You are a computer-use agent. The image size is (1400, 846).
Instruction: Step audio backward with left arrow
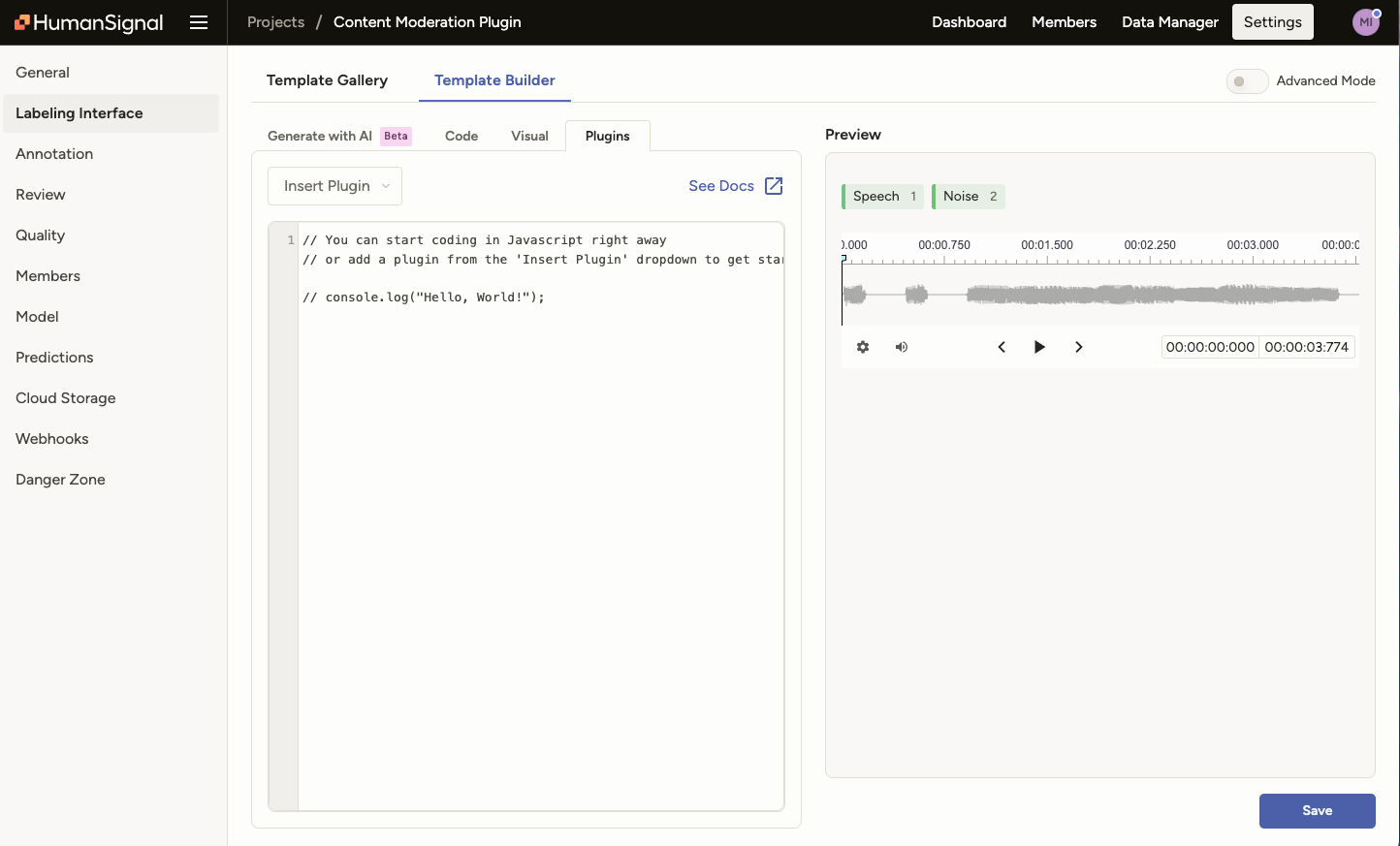pos(1002,347)
